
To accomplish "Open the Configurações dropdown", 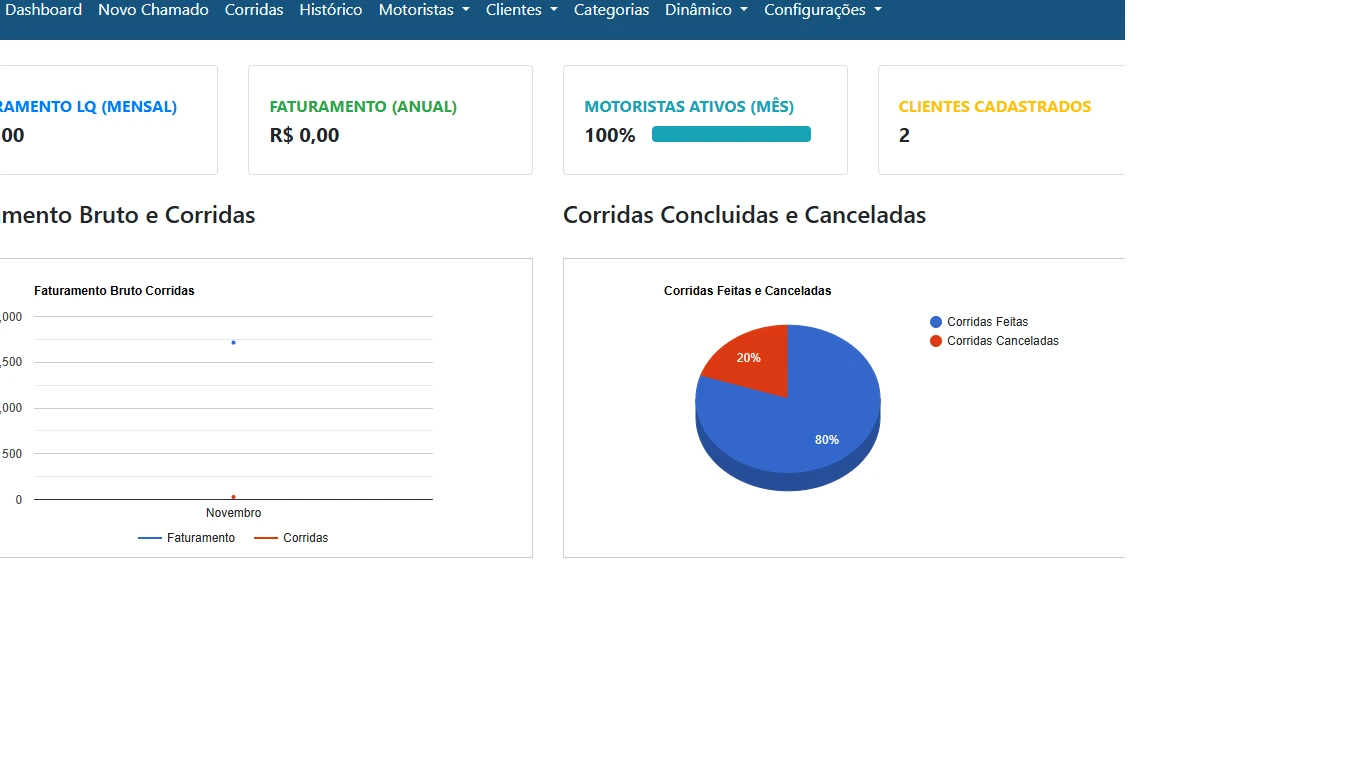I will coord(822,10).
